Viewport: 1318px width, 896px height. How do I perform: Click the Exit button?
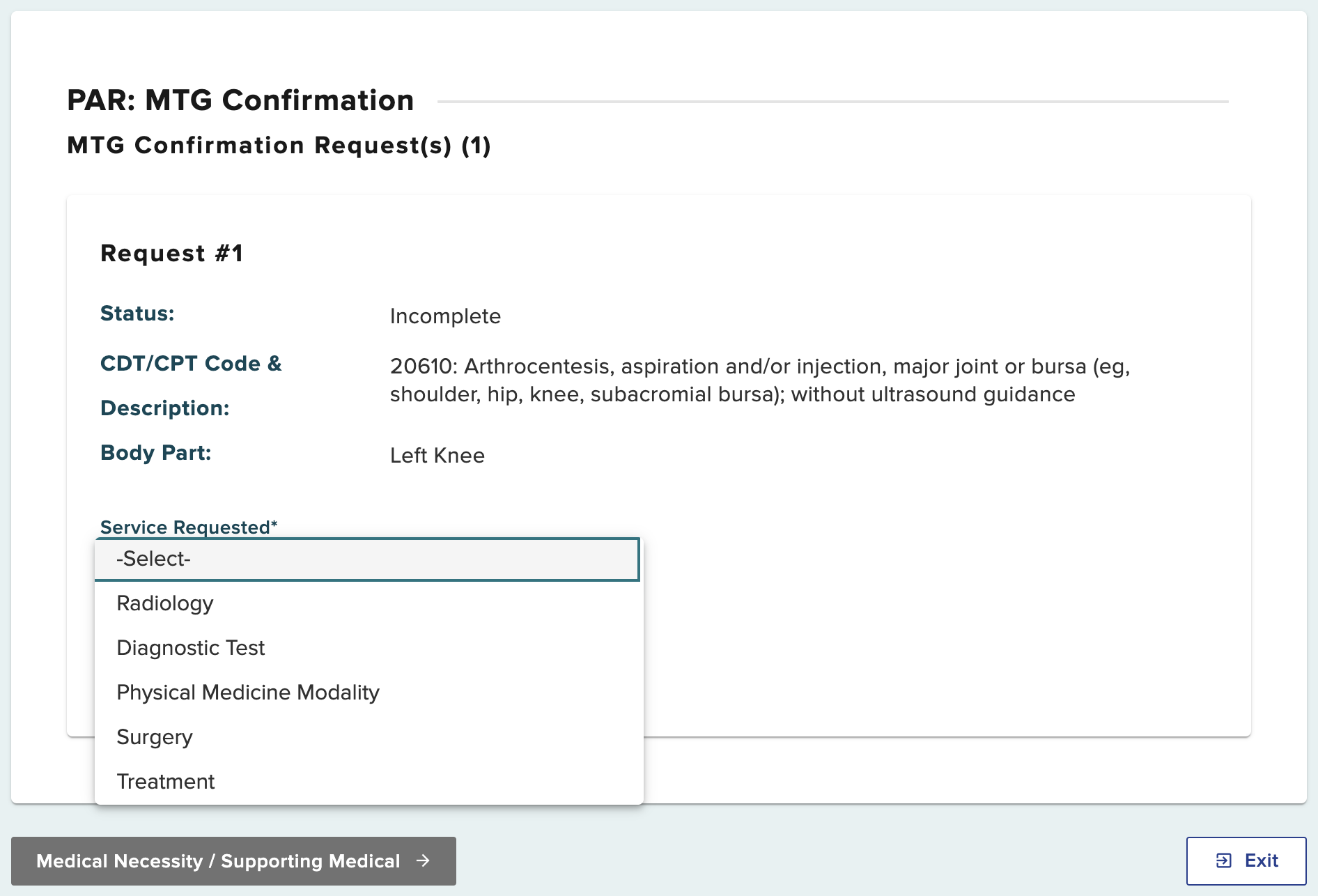point(1246,860)
